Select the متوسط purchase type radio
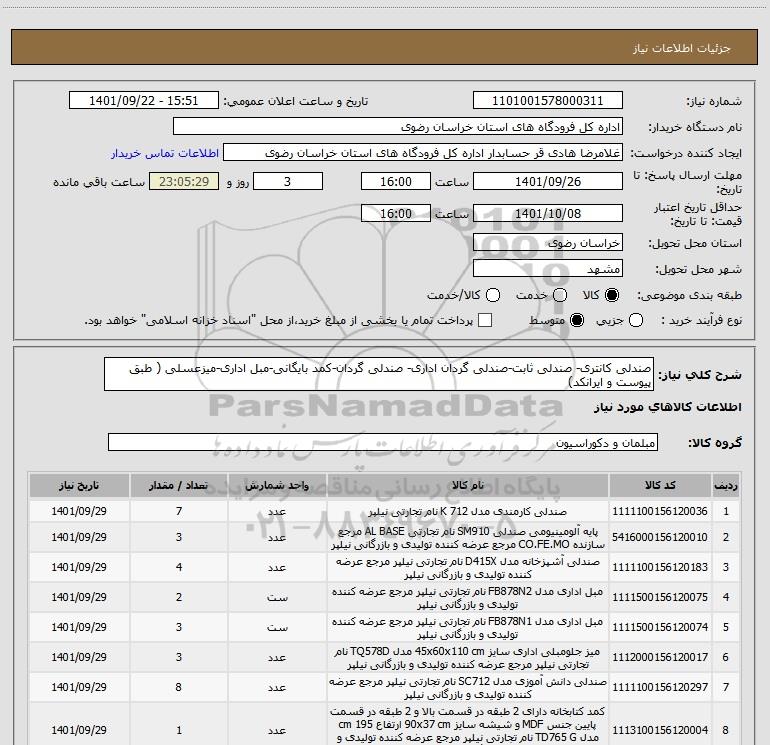The height and width of the screenshot is (745, 770). tap(577, 320)
